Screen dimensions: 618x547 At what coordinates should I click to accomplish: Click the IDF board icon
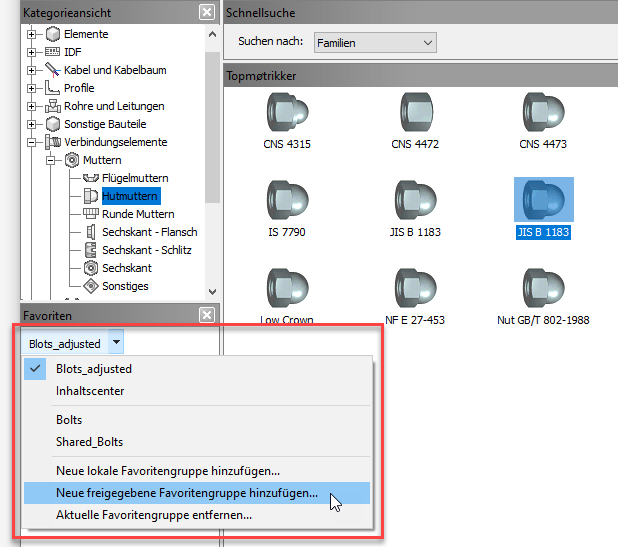52,52
